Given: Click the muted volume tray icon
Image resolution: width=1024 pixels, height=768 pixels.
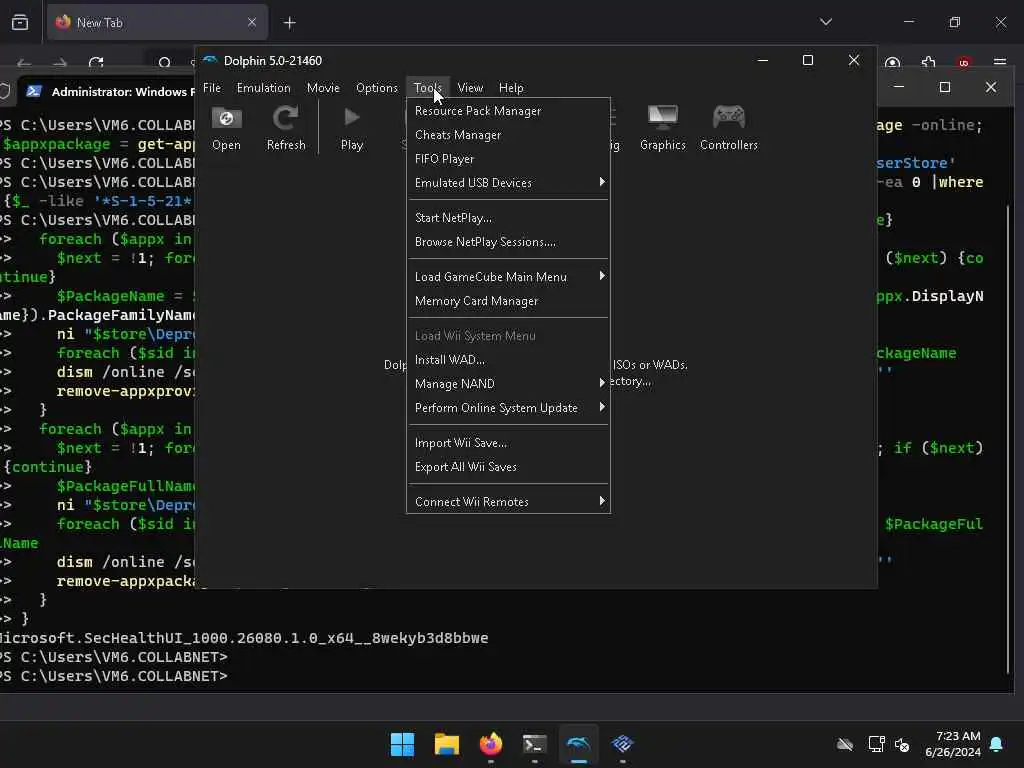Looking at the screenshot, I should (x=903, y=744).
